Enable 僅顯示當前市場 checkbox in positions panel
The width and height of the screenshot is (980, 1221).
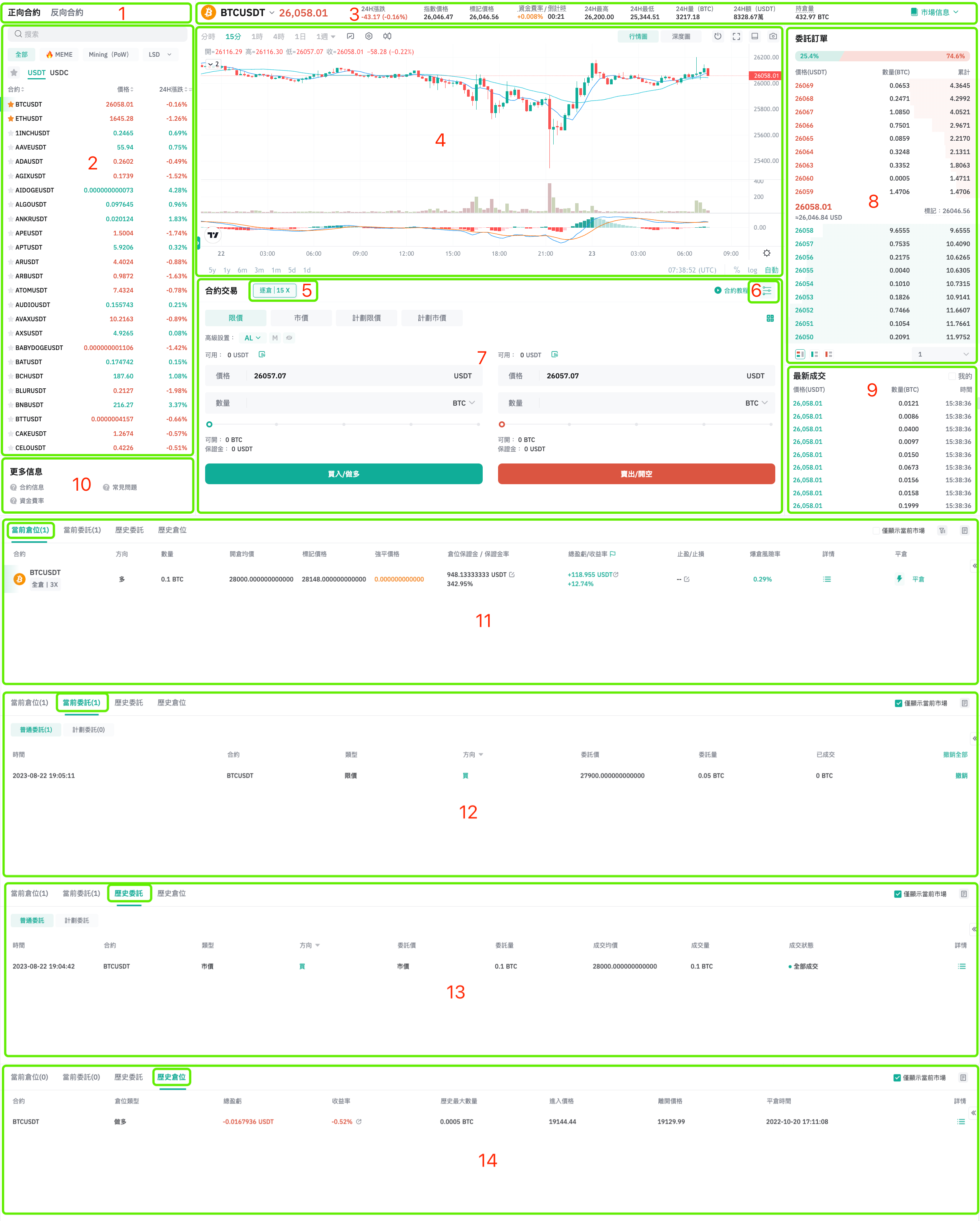[x=876, y=531]
